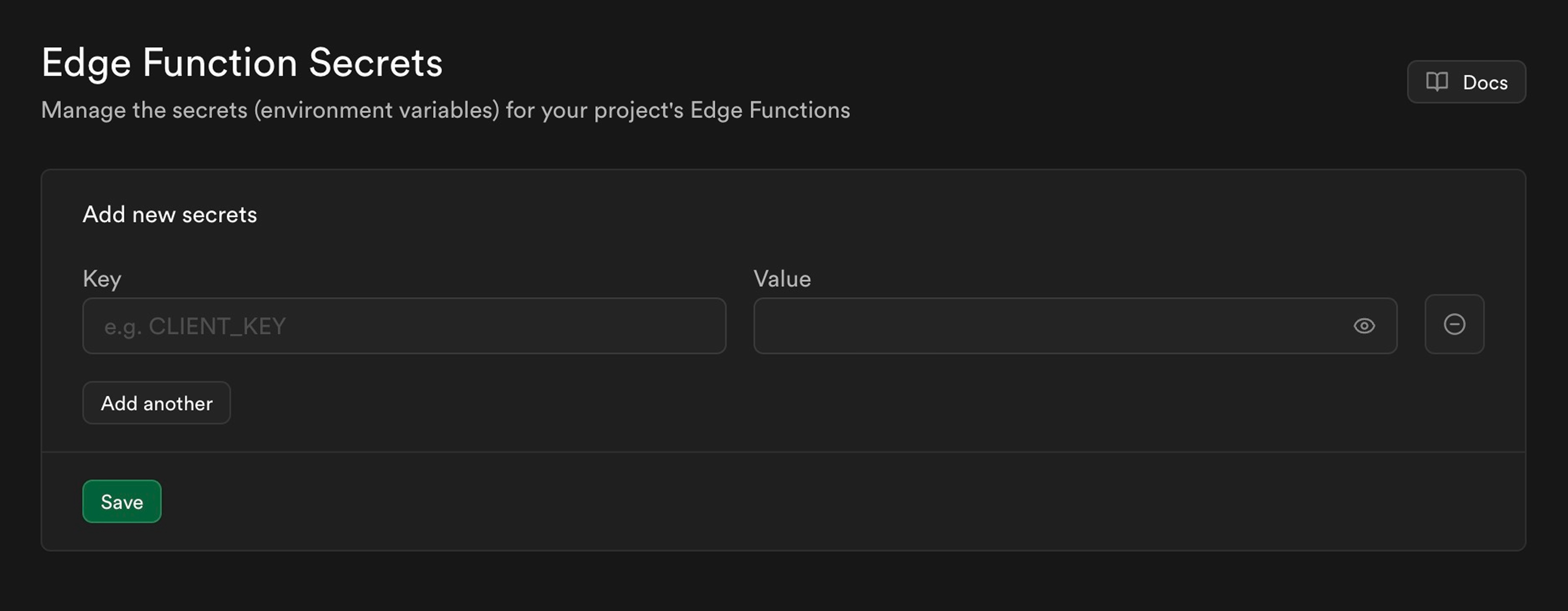Focus the Value input field
1568x611 pixels.
coord(1075,326)
